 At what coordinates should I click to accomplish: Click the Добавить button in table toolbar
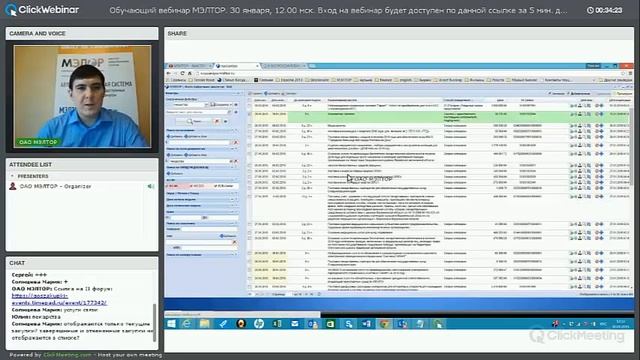tap(272, 93)
